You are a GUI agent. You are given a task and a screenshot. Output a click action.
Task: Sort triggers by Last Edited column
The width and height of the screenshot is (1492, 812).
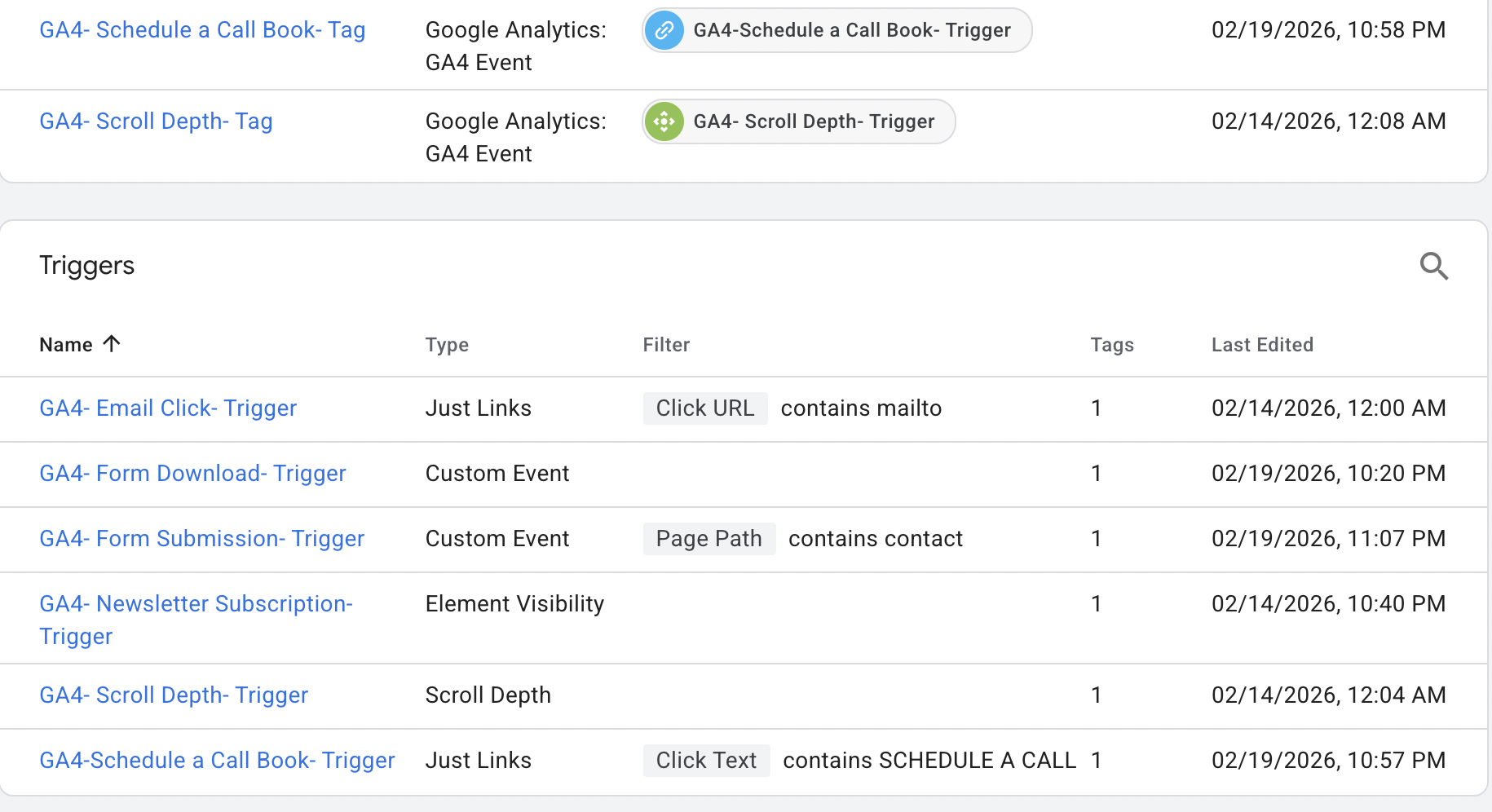pyautogui.click(x=1262, y=345)
